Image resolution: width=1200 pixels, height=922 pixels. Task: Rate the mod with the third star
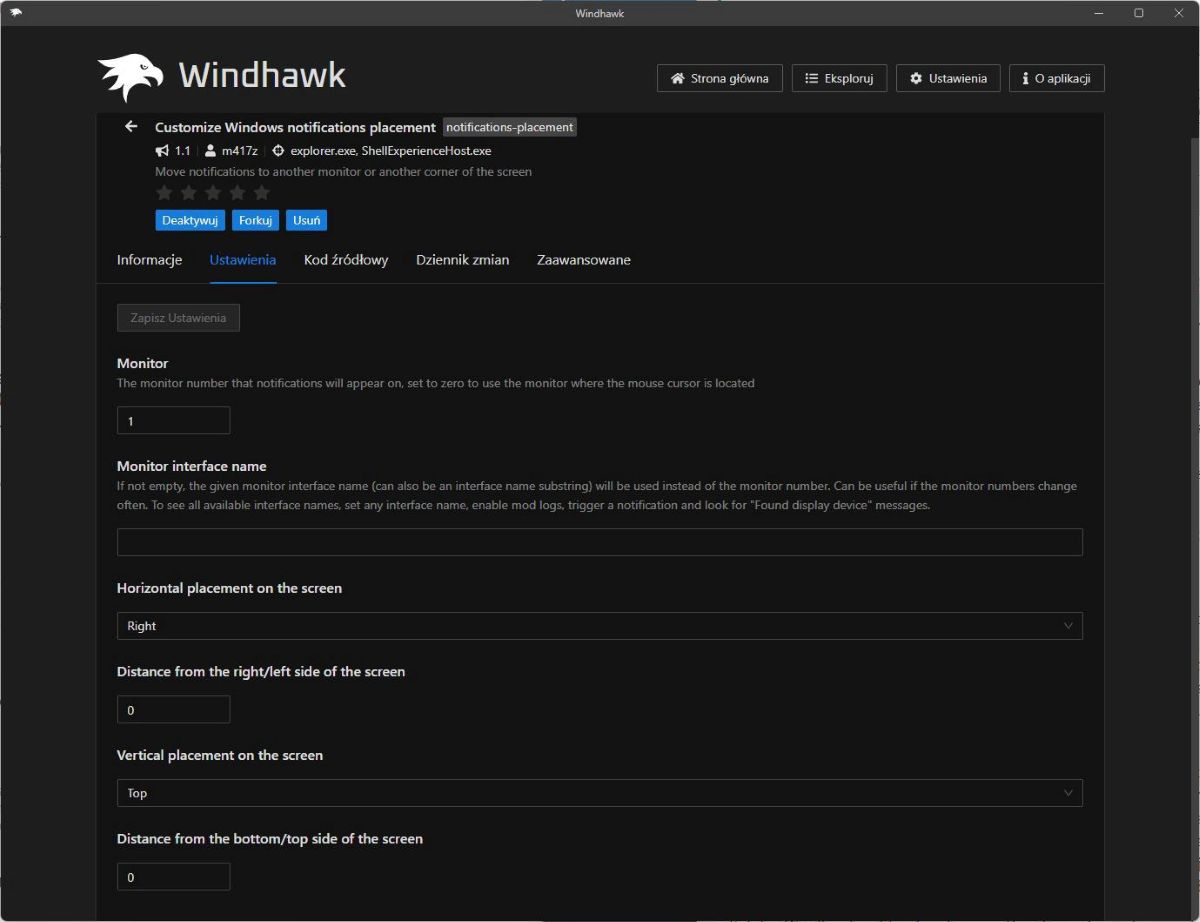(213, 192)
